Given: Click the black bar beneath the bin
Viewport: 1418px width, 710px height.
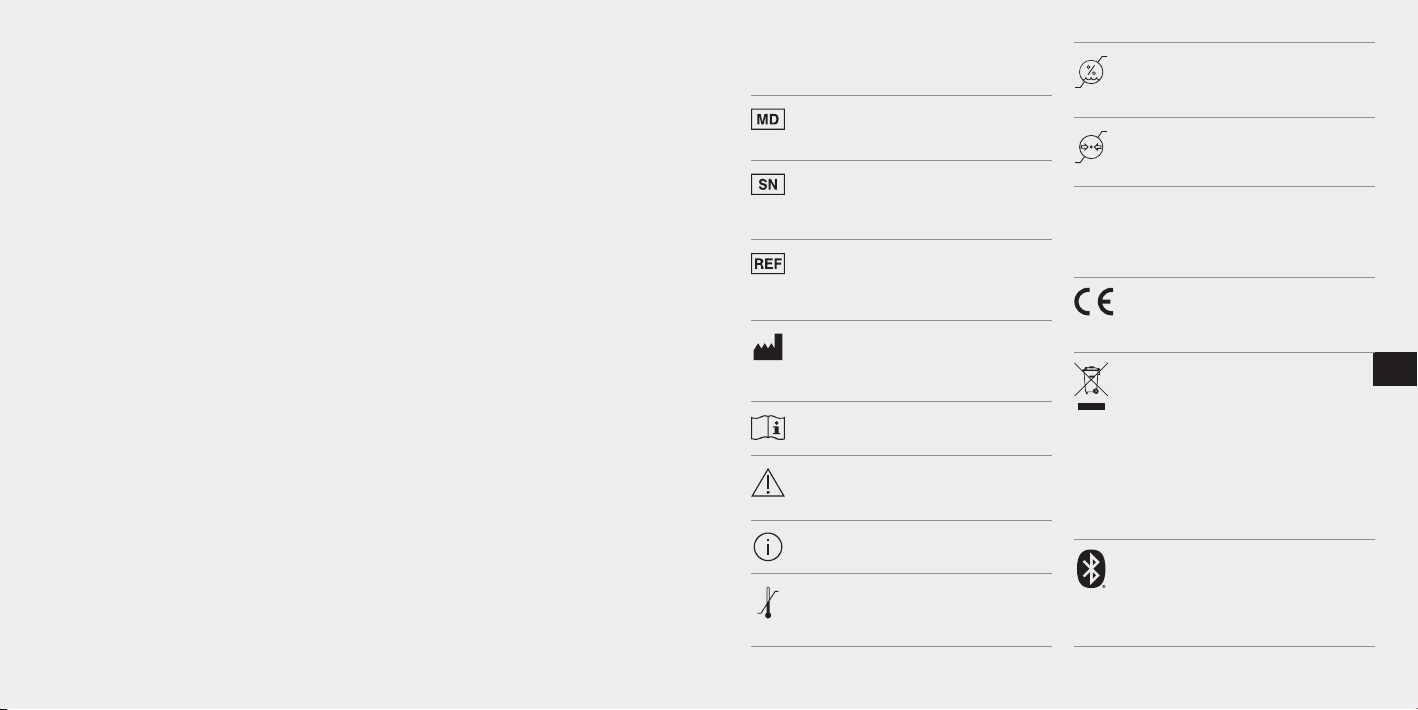Looking at the screenshot, I should [x=1092, y=406].
